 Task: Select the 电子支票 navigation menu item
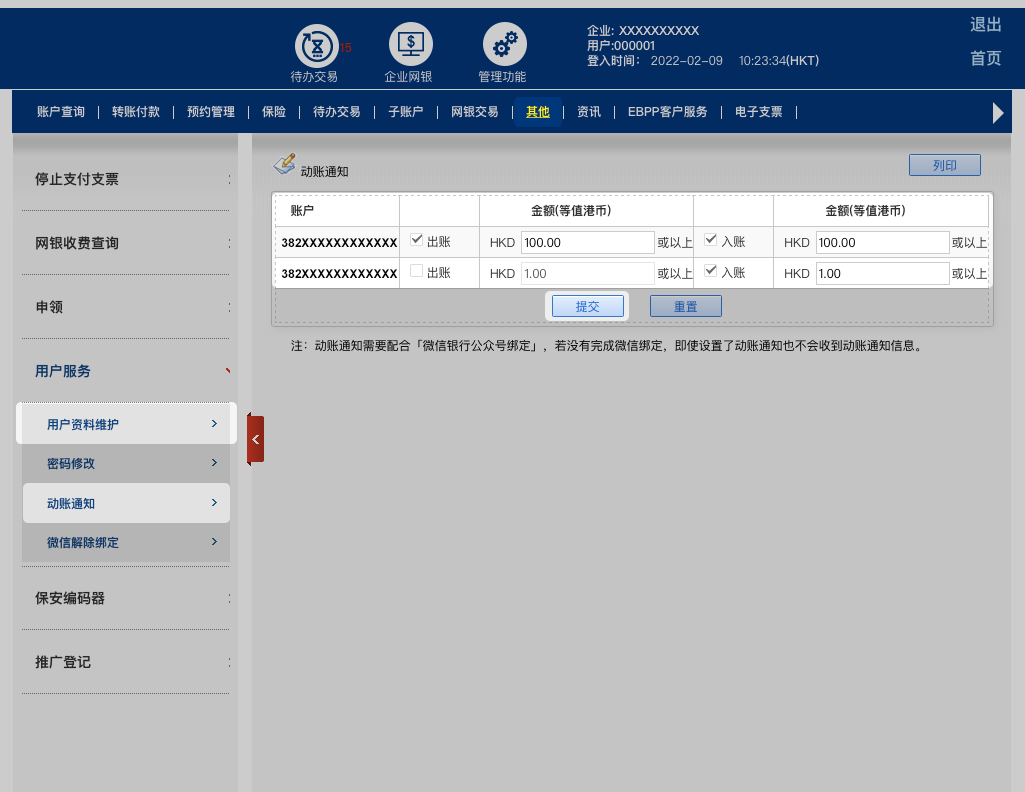[758, 112]
